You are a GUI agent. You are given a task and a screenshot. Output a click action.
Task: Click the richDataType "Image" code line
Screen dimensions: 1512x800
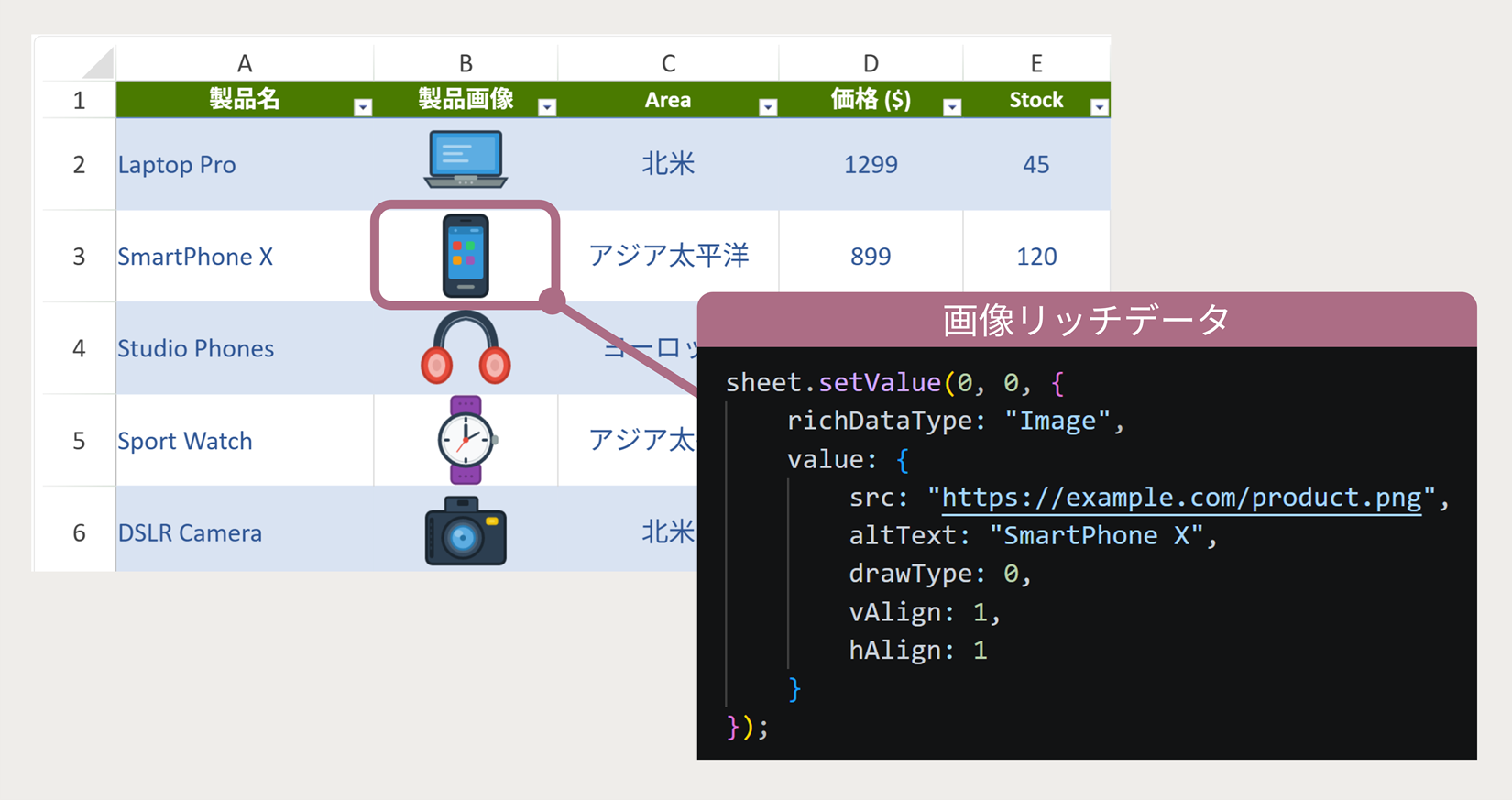(955, 421)
